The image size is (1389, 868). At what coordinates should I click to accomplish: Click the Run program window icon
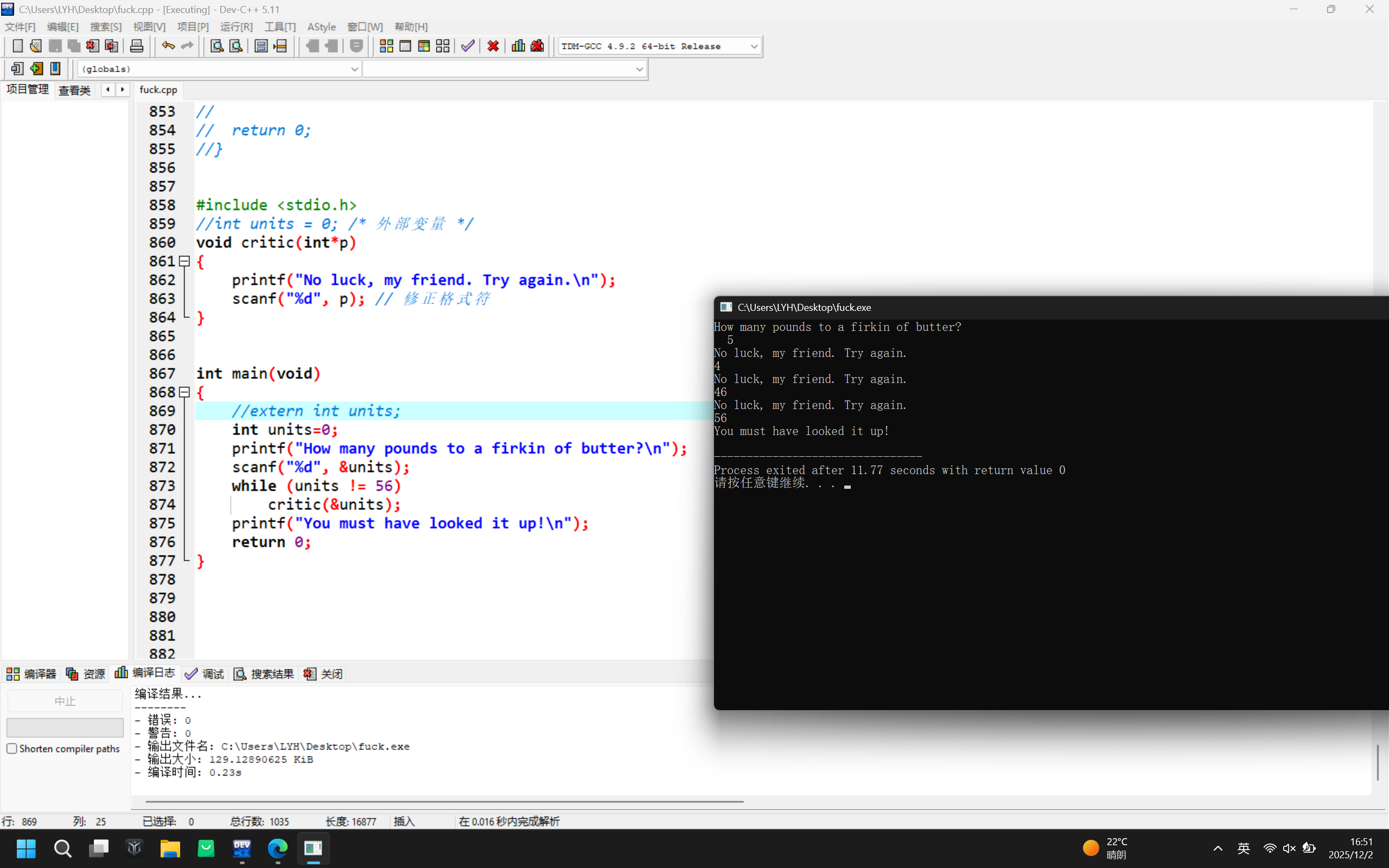coord(405,46)
